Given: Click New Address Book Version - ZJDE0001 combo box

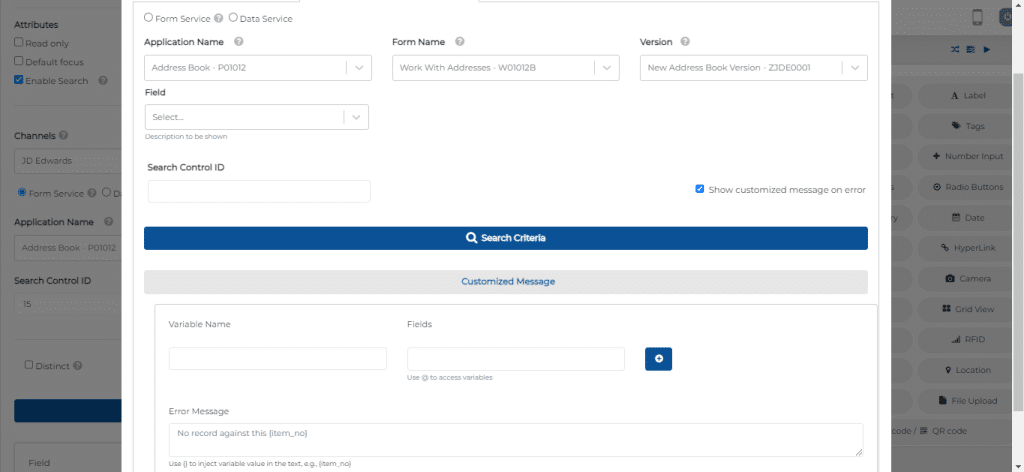Looking at the screenshot, I should click(x=754, y=68).
